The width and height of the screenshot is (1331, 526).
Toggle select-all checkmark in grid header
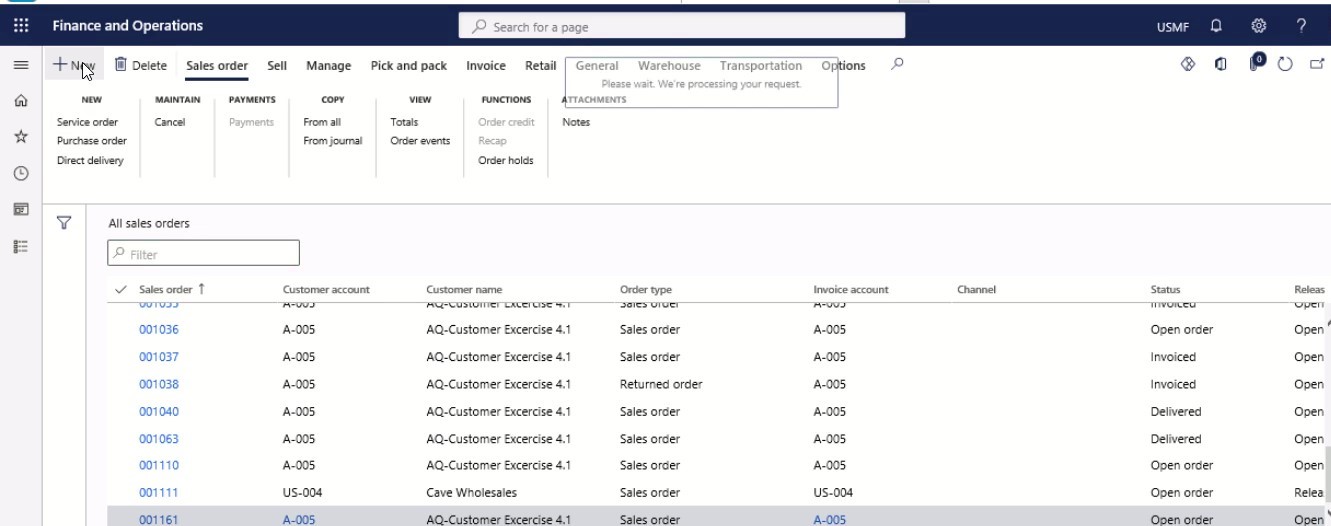(x=122, y=289)
